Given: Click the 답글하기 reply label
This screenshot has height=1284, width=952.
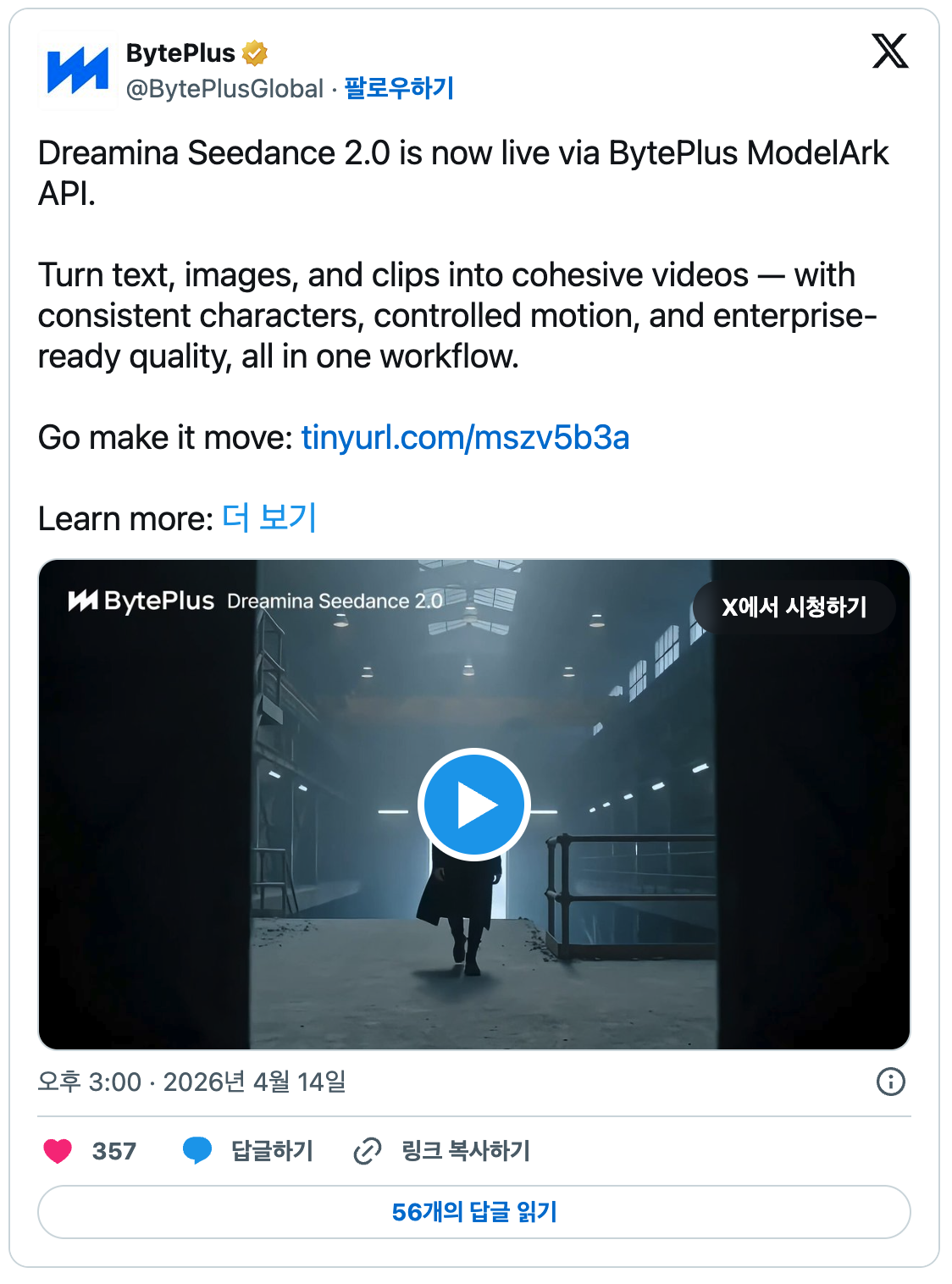Looking at the screenshot, I should (x=272, y=1151).
